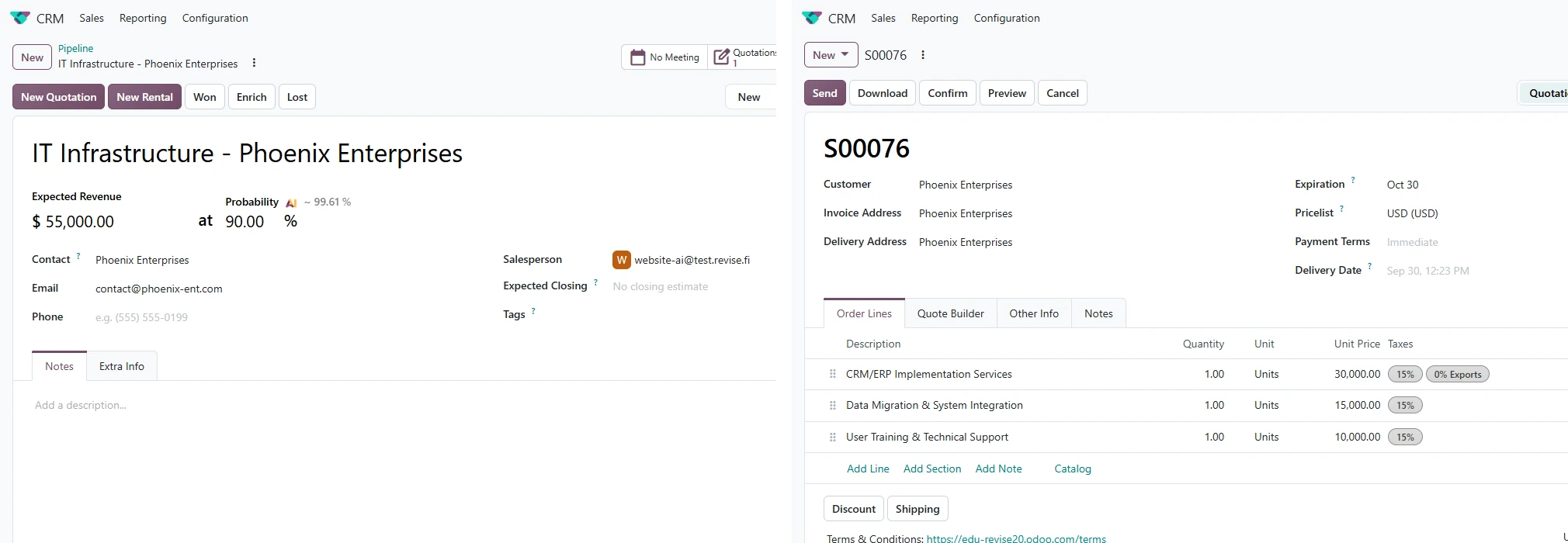Open Reporting menu in the left window

pos(143,18)
